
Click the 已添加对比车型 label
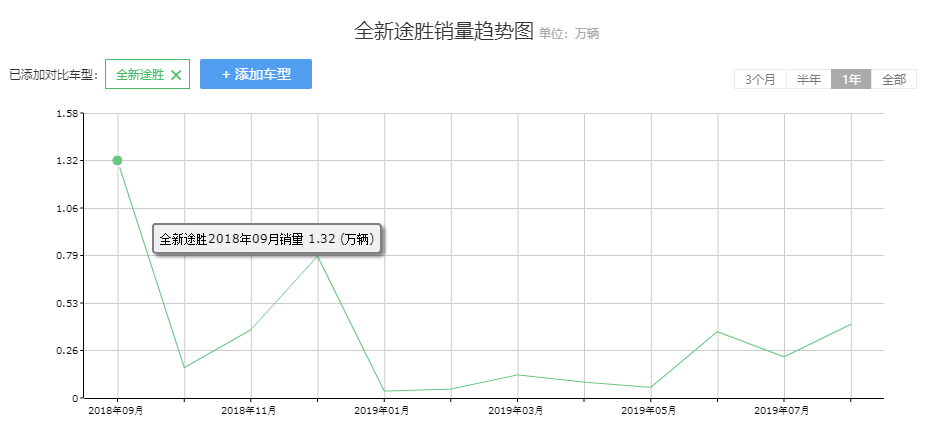[x=54, y=75]
